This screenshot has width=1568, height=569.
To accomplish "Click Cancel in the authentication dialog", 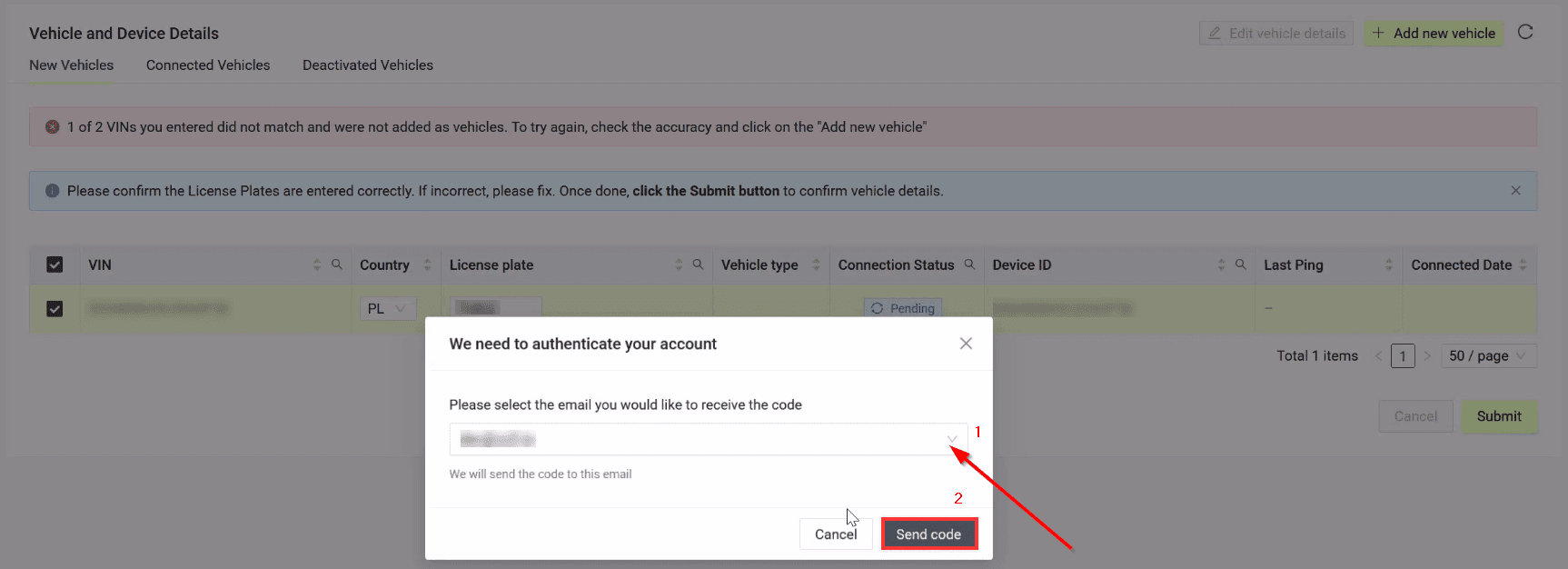I will pos(835,534).
